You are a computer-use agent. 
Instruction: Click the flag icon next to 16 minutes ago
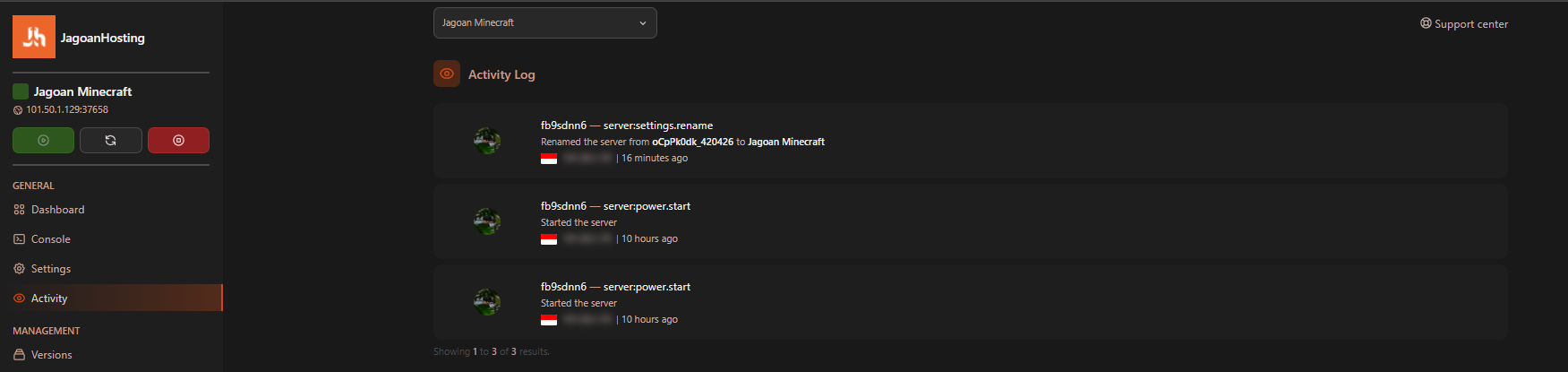[x=549, y=159]
